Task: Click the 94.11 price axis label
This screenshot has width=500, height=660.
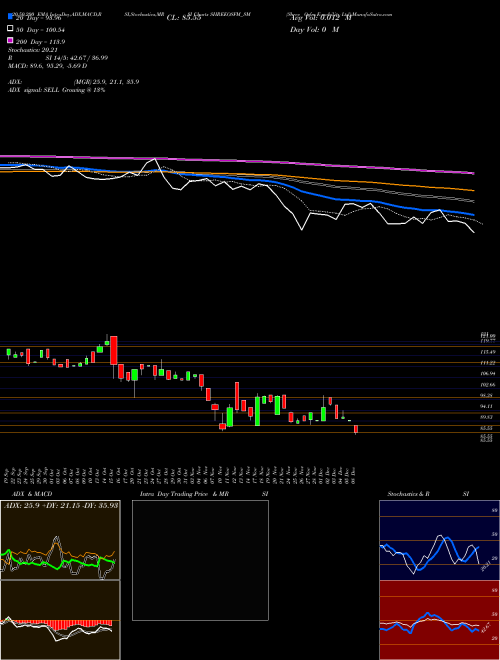Action: pos(488,406)
